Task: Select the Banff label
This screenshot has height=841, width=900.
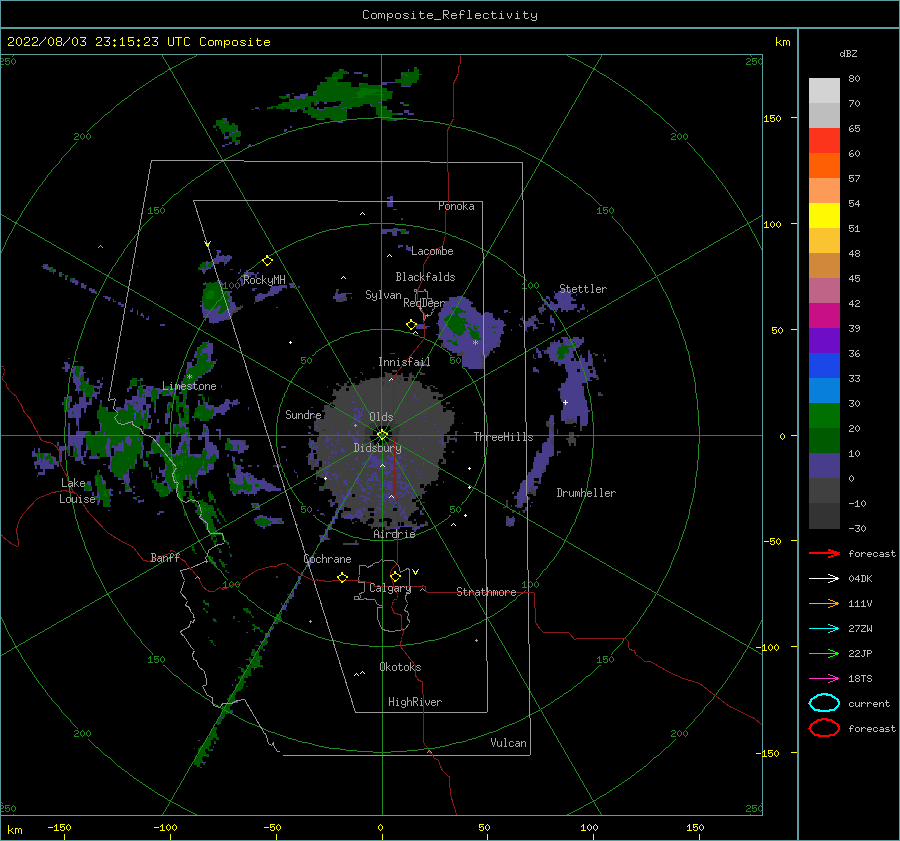Action: click(165, 557)
